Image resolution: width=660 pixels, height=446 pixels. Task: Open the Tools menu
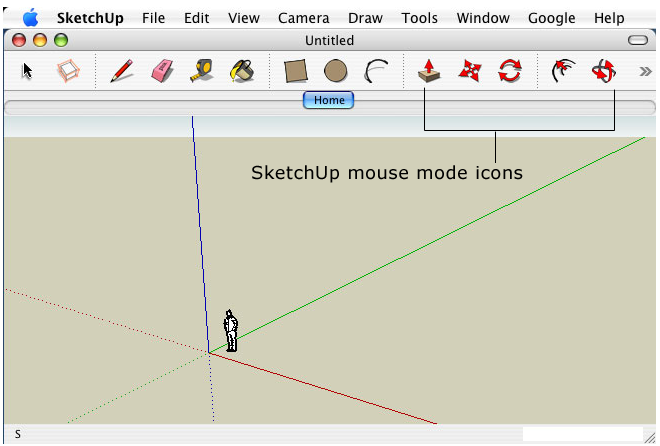[419, 18]
